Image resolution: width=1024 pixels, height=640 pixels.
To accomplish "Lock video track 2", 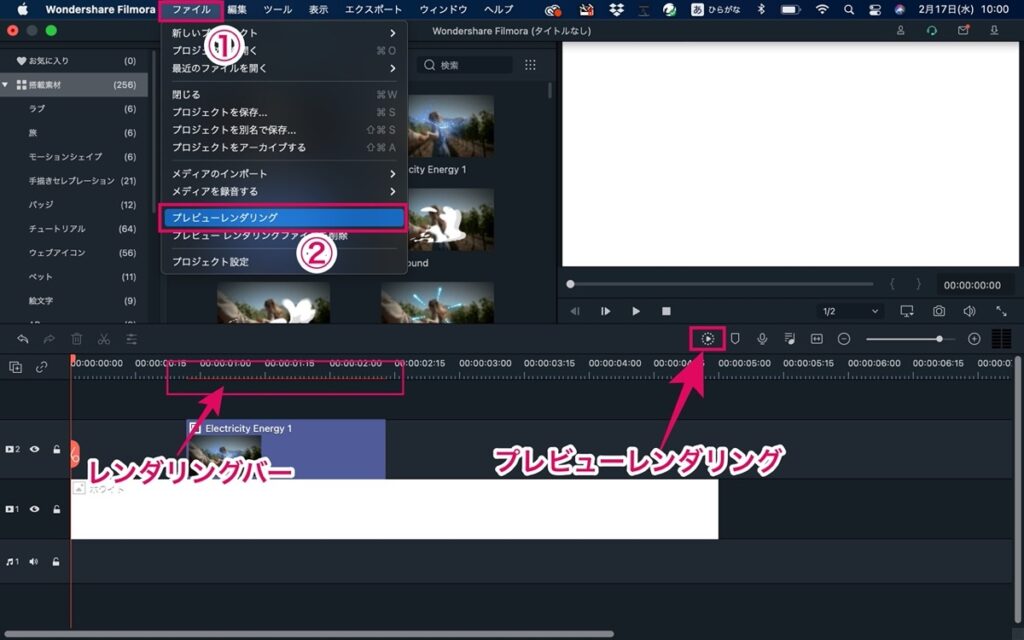I will click(57, 449).
